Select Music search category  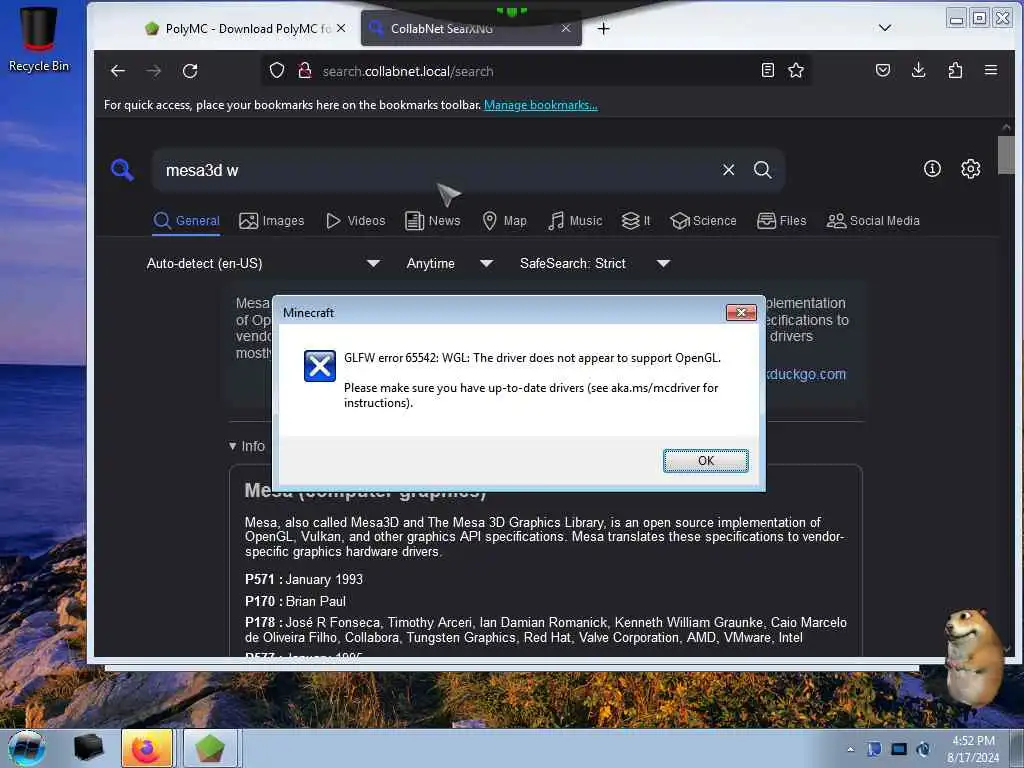pyautogui.click(x=575, y=221)
